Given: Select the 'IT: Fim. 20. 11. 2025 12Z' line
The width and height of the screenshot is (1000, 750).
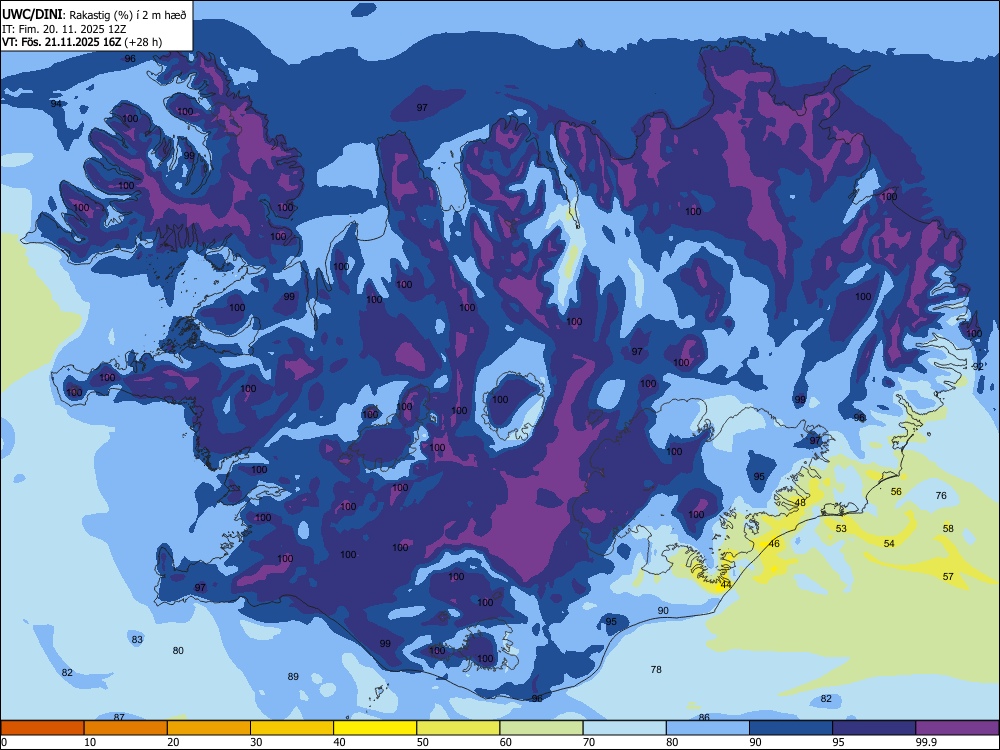Looking at the screenshot, I should [64, 29].
